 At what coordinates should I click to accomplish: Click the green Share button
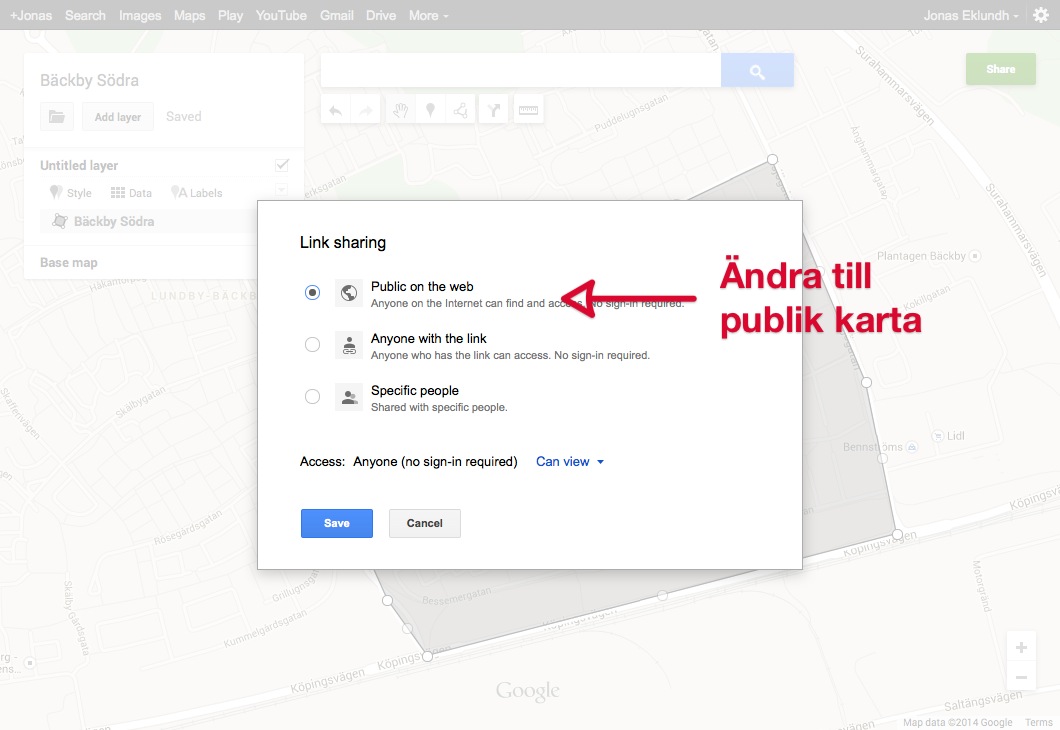coord(1001,69)
